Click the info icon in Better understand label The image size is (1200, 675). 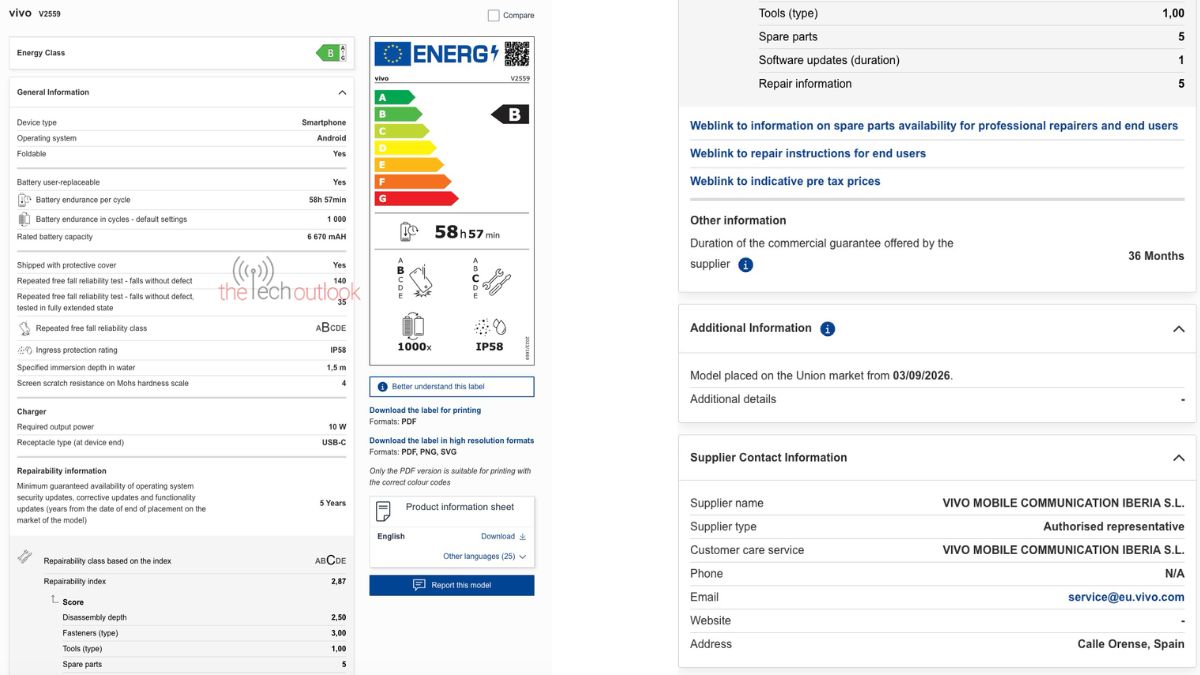[x=382, y=386]
